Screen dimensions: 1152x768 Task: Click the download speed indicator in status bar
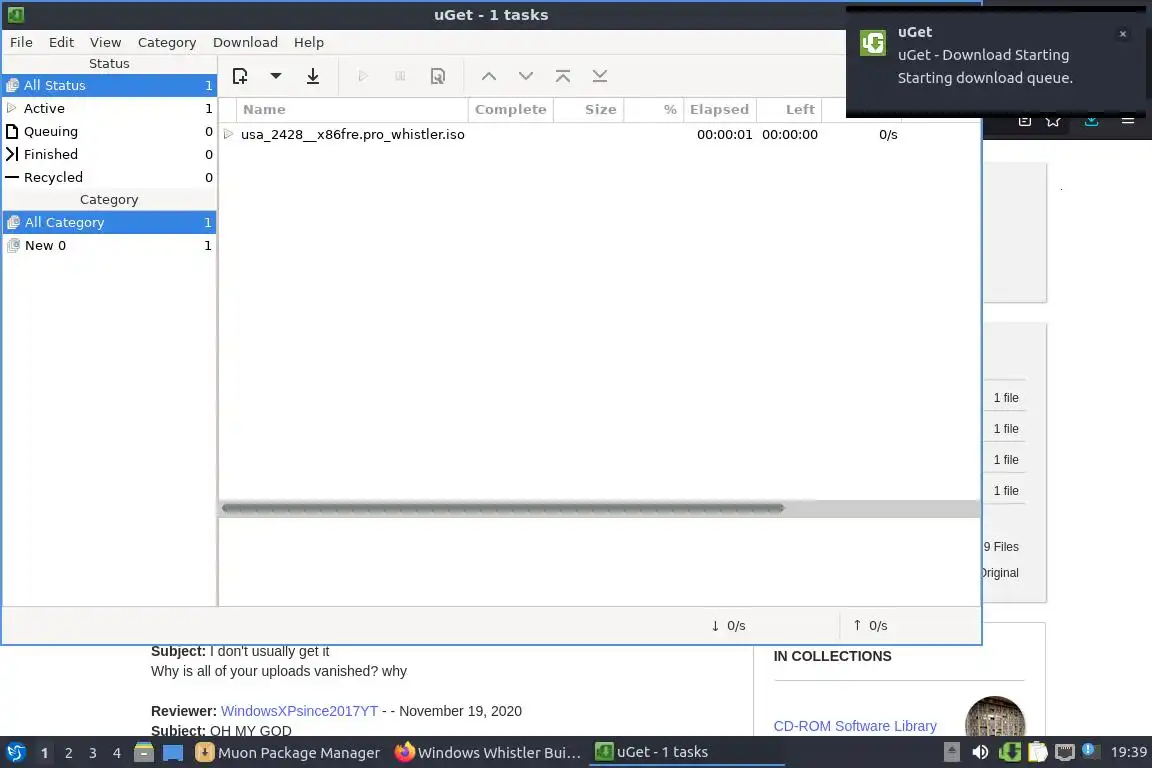(728, 625)
